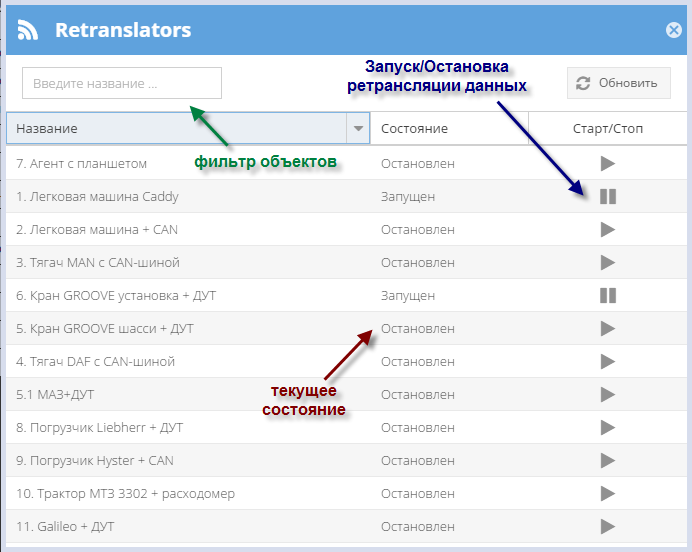Start retranslation for 5.1 МАЗ+ДУТ
692x552 pixels.
[x=607, y=394]
